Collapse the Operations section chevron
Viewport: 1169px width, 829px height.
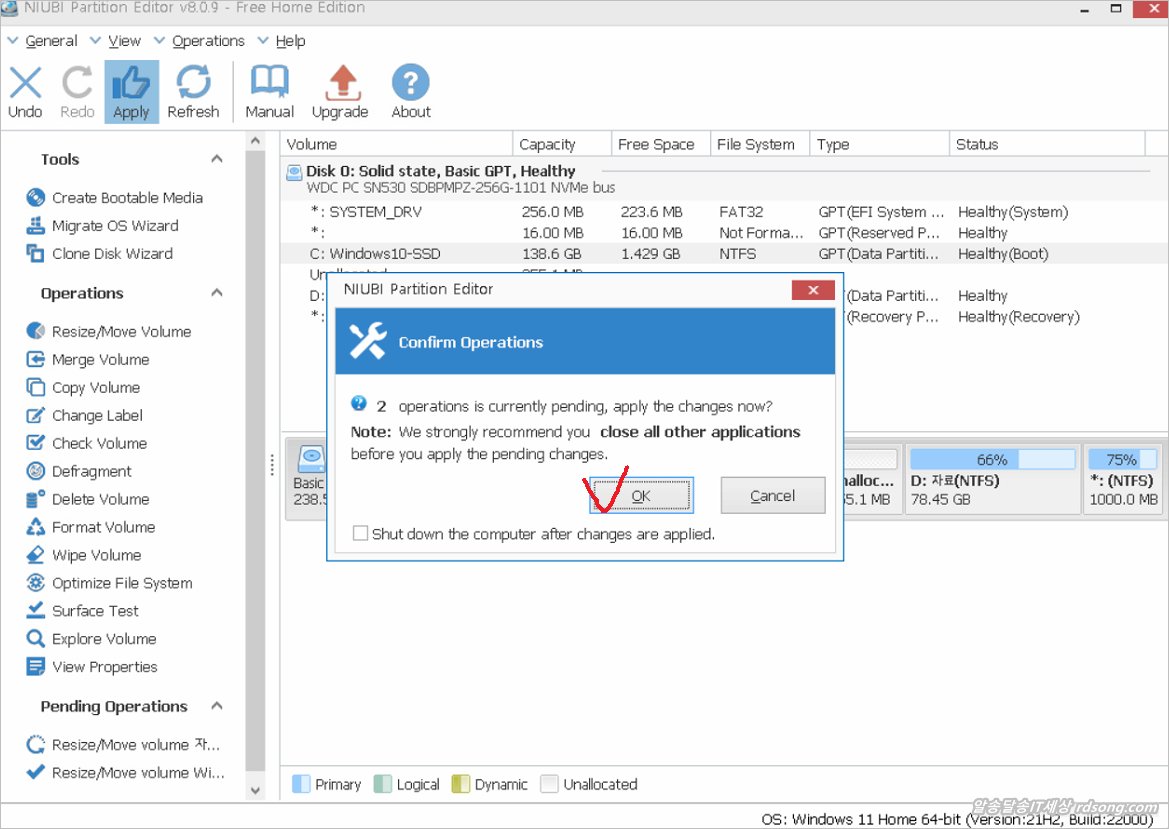pyautogui.click(x=217, y=293)
